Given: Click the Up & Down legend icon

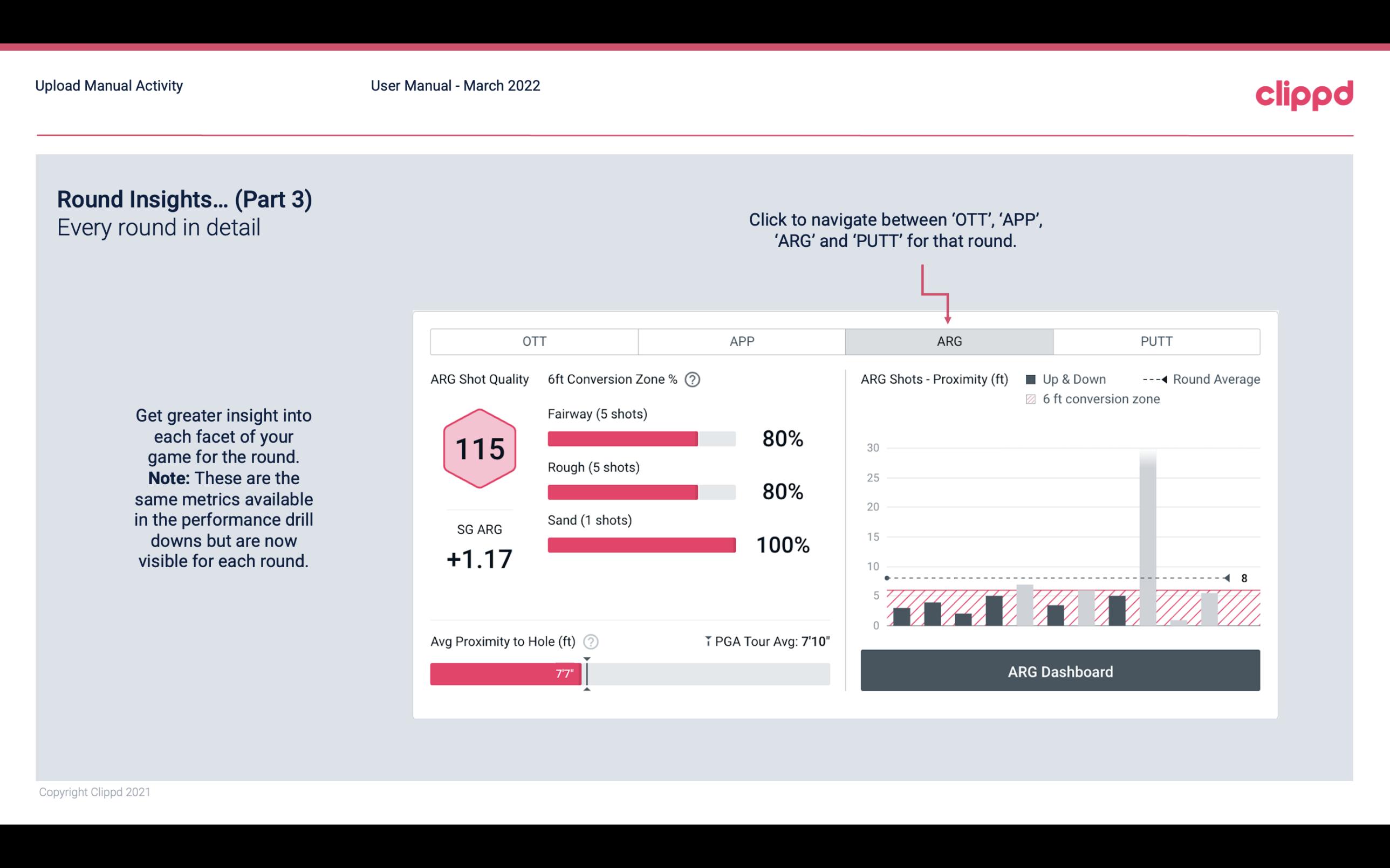Looking at the screenshot, I should click(x=1031, y=378).
